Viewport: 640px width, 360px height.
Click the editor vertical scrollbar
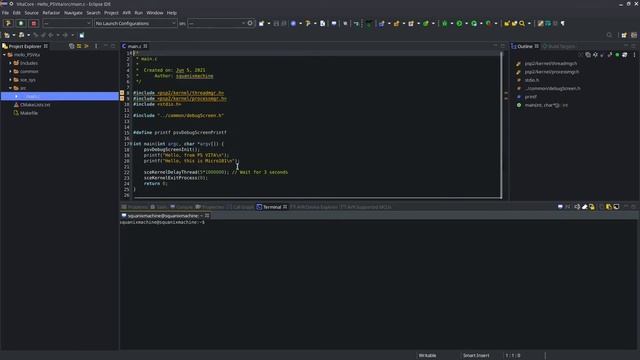[501, 124]
